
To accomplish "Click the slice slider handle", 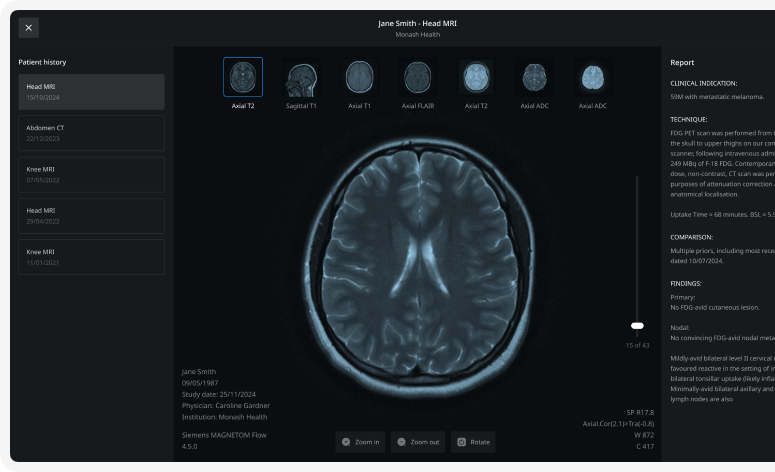I will click(x=637, y=325).
